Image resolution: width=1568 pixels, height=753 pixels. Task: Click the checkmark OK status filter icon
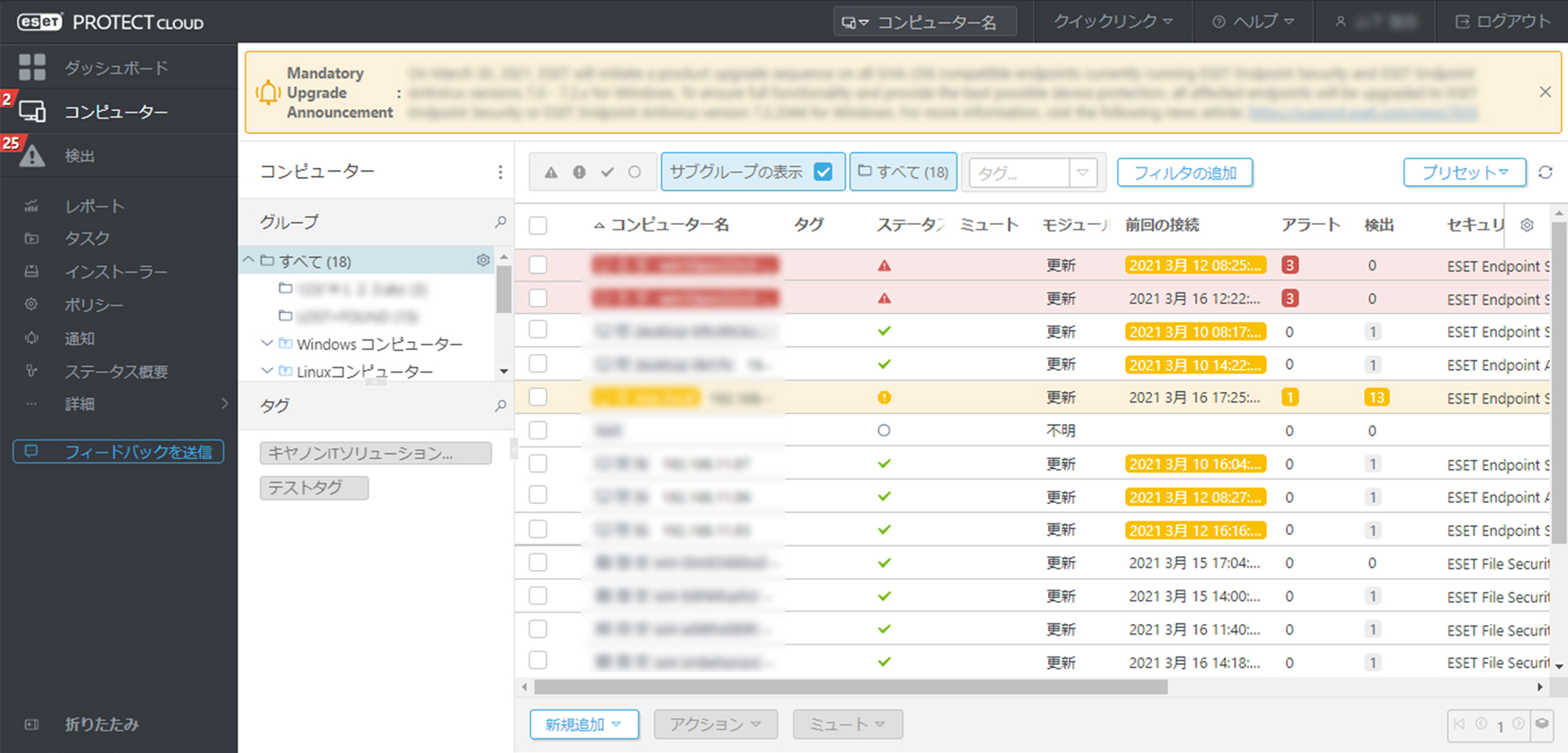click(607, 172)
